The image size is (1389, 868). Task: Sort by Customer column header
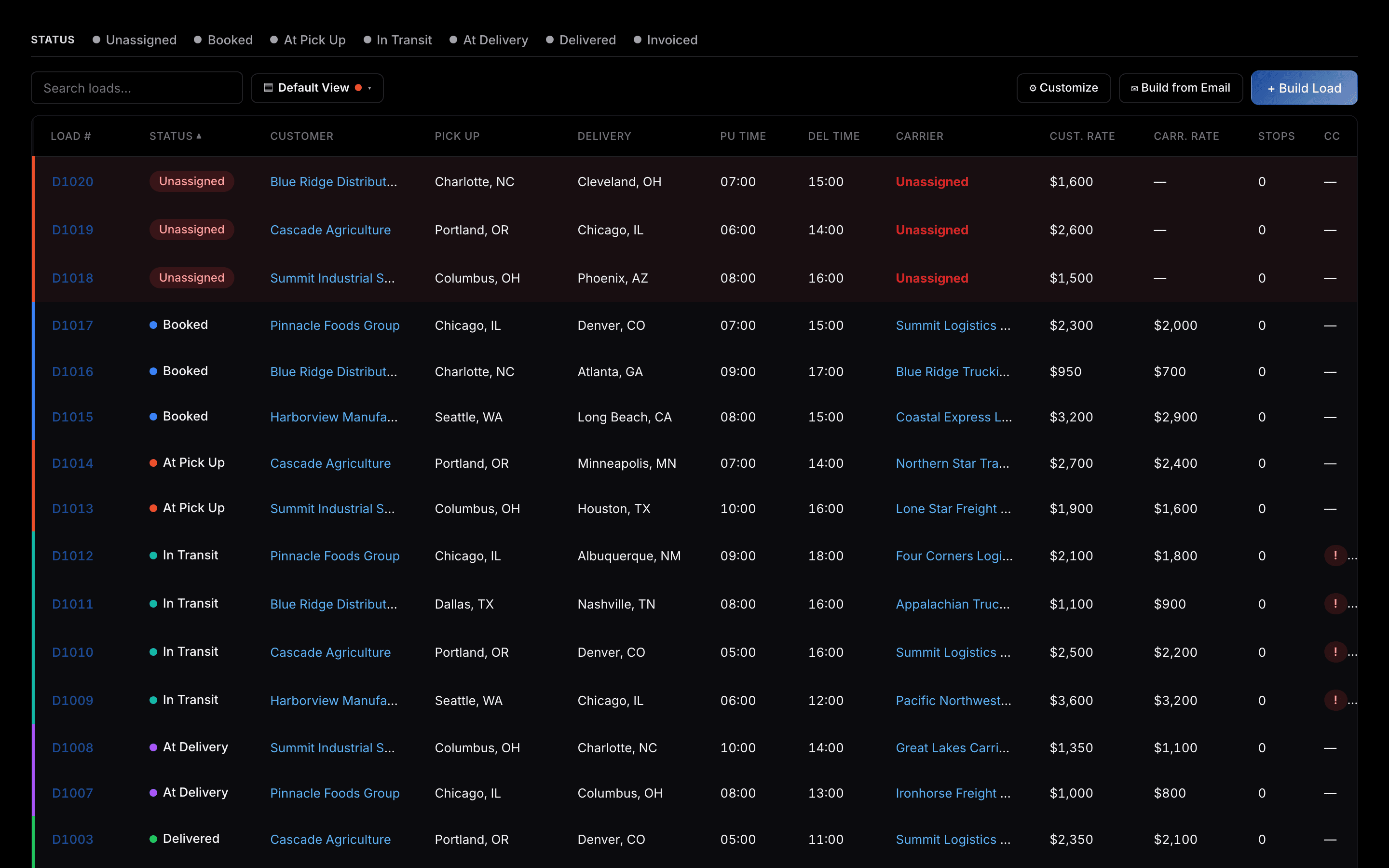pyautogui.click(x=302, y=136)
